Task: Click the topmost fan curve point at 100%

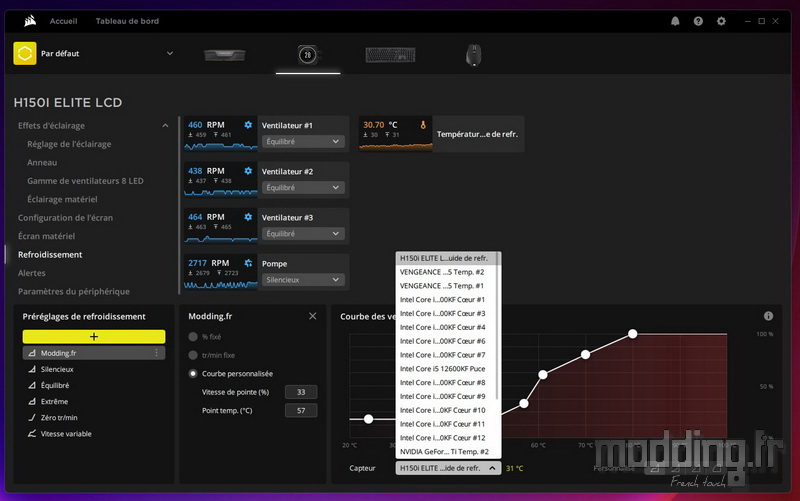Action: point(633,334)
